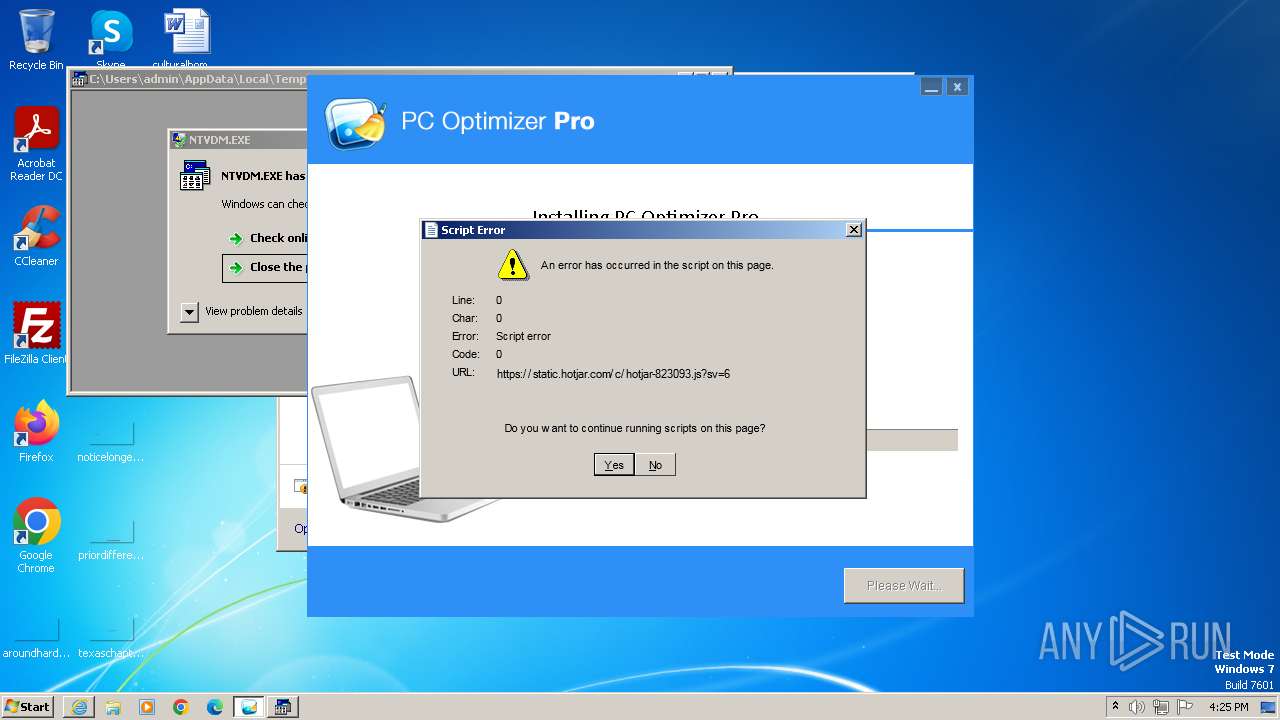Open File Explorer from taskbar
1280x720 pixels.
[113, 707]
